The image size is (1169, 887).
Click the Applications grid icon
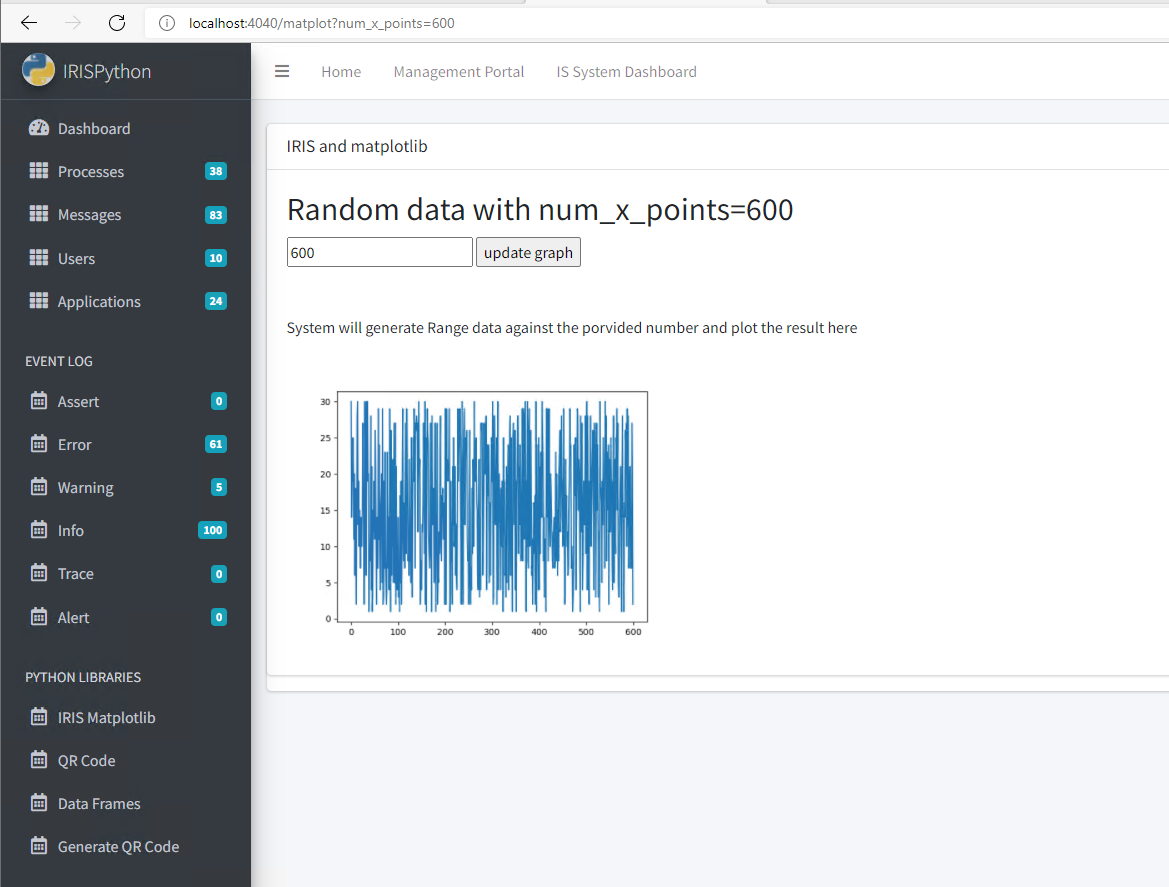click(39, 301)
